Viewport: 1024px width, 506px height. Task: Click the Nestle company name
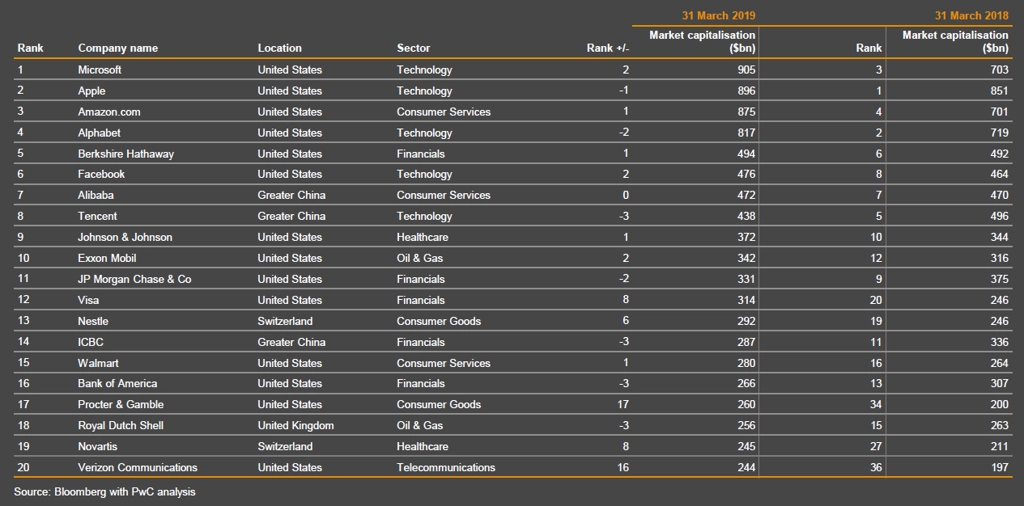tap(93, 321)
